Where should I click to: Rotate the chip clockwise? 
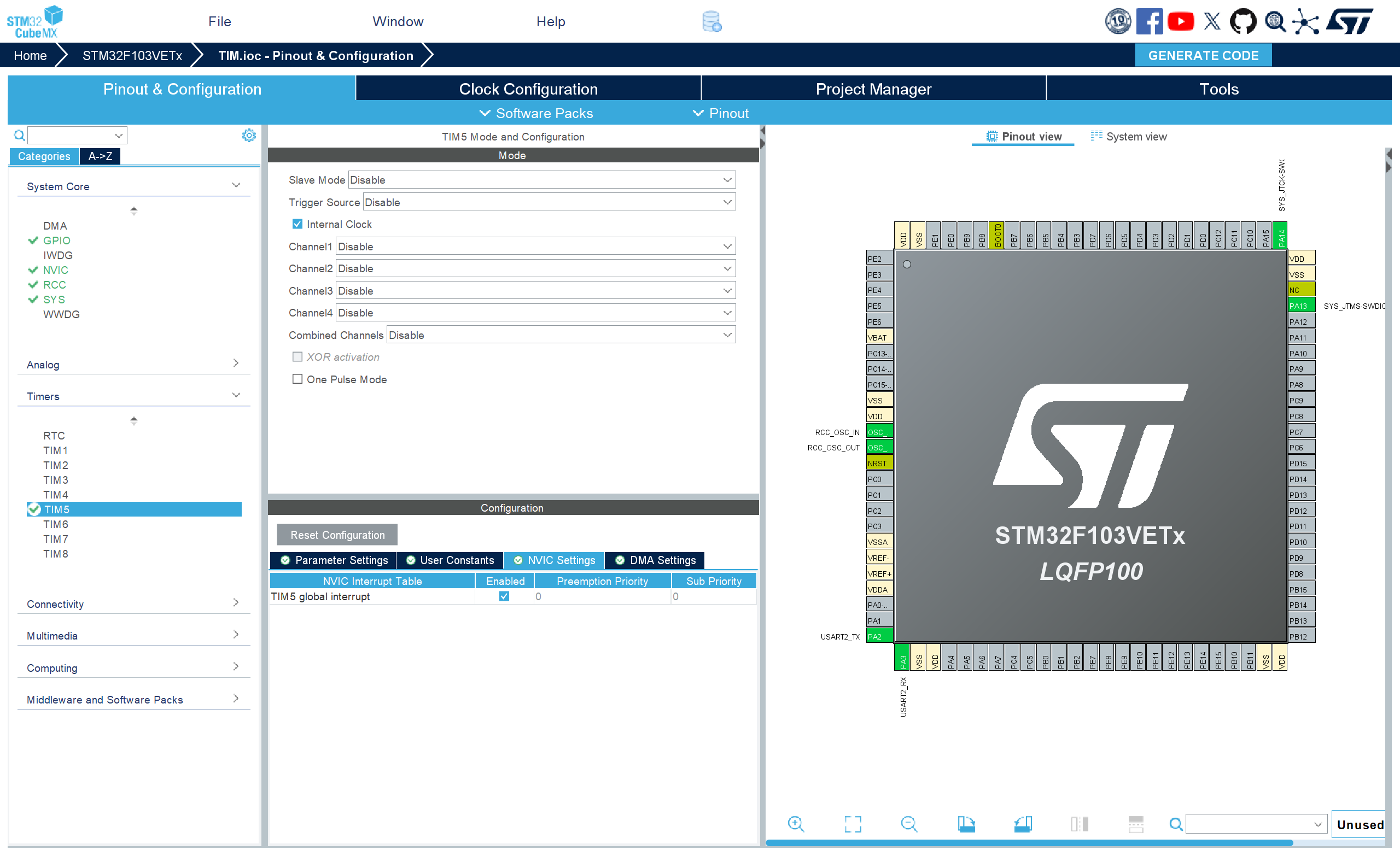tap(966, 824)
